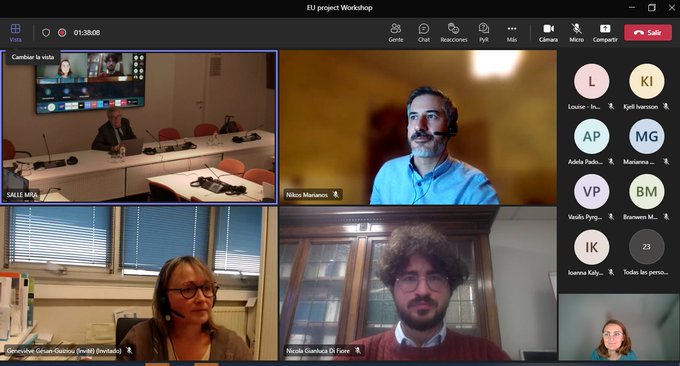Image resolution: width=680 pixels, height=366 pixels.
Task: Open the Reacciones menu
Action: point(454,33)
